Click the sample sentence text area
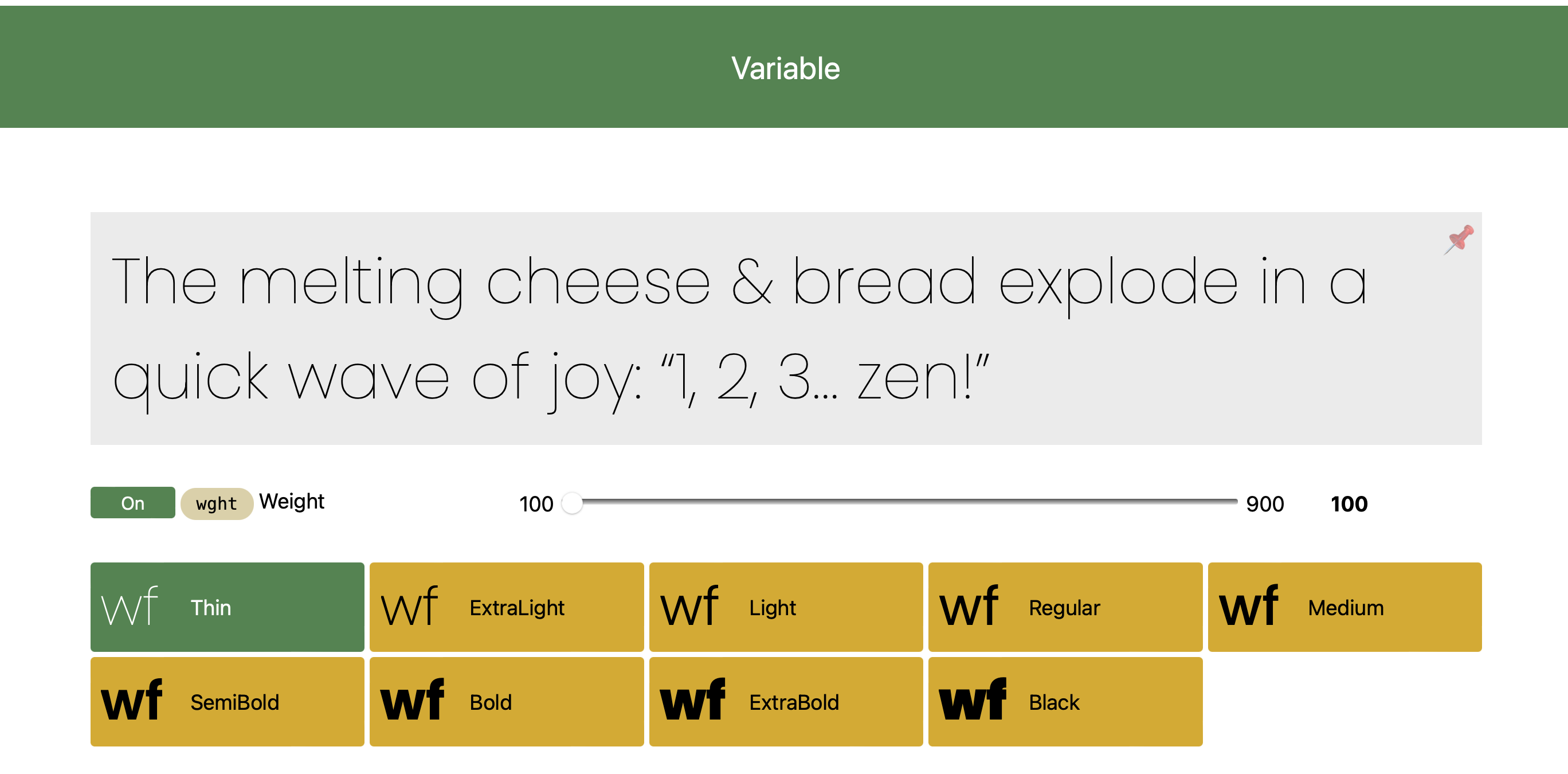1568x774 pixels. tap(785, 329)
